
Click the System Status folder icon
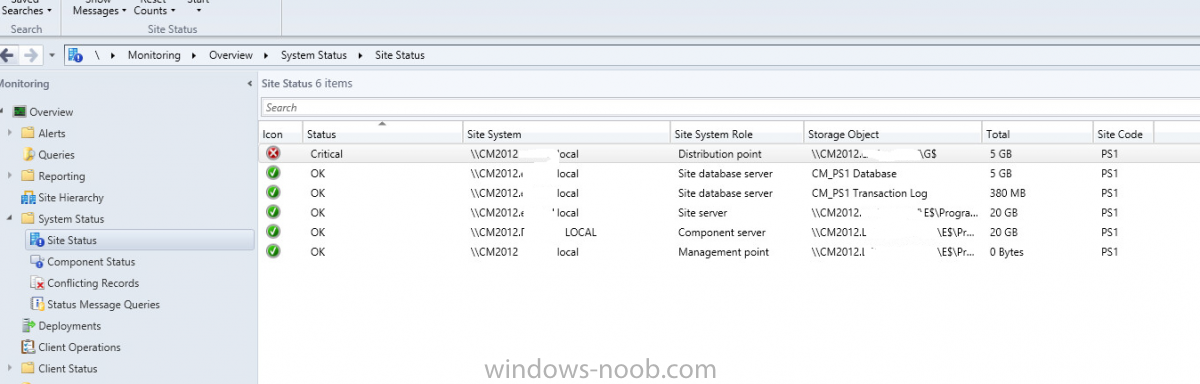(x=28, y=219)
